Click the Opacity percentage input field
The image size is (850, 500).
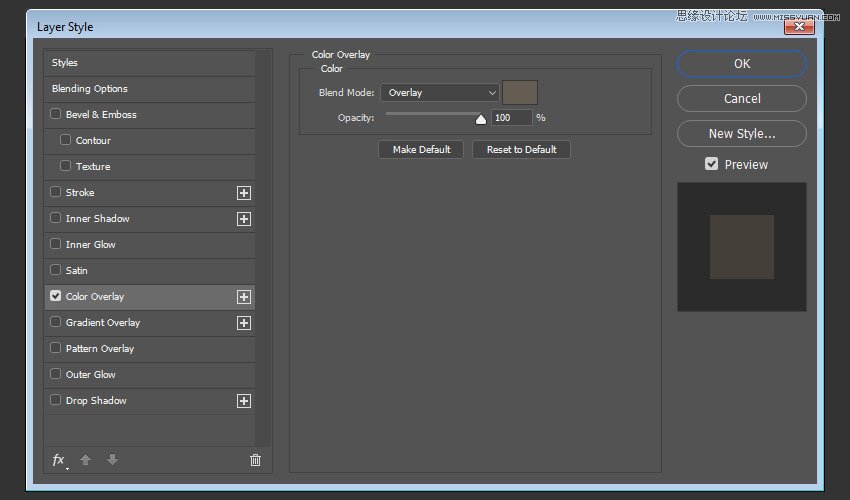tap(511, 118)
